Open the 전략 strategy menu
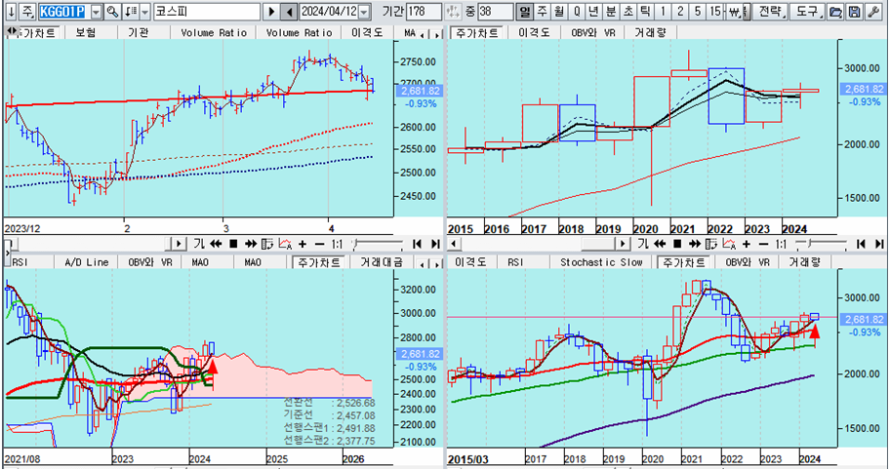 coord(769,11)
